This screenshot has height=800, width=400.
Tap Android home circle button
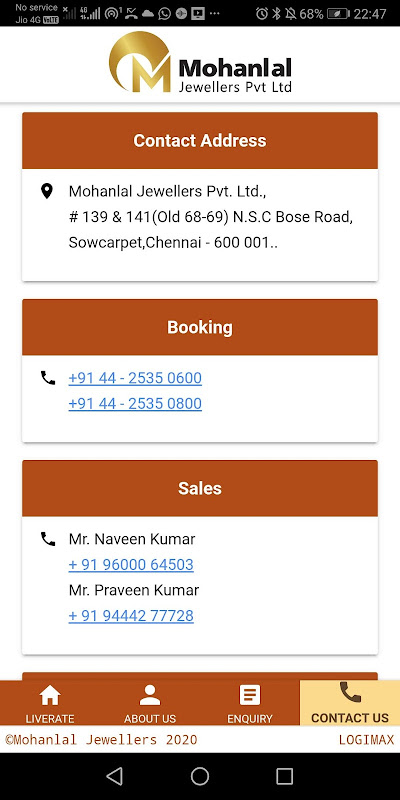point(200,777)
